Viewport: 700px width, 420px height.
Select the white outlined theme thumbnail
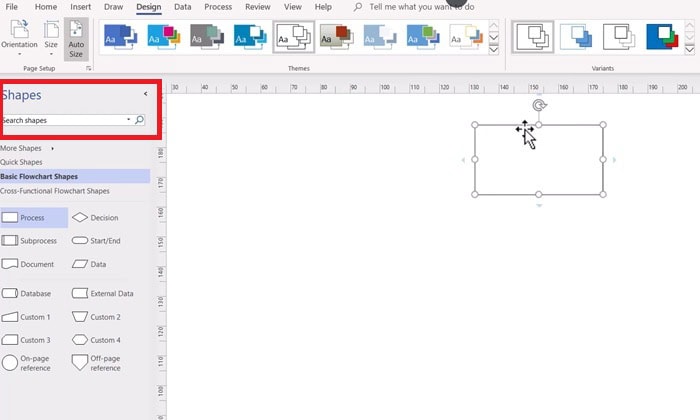point(294,37)
